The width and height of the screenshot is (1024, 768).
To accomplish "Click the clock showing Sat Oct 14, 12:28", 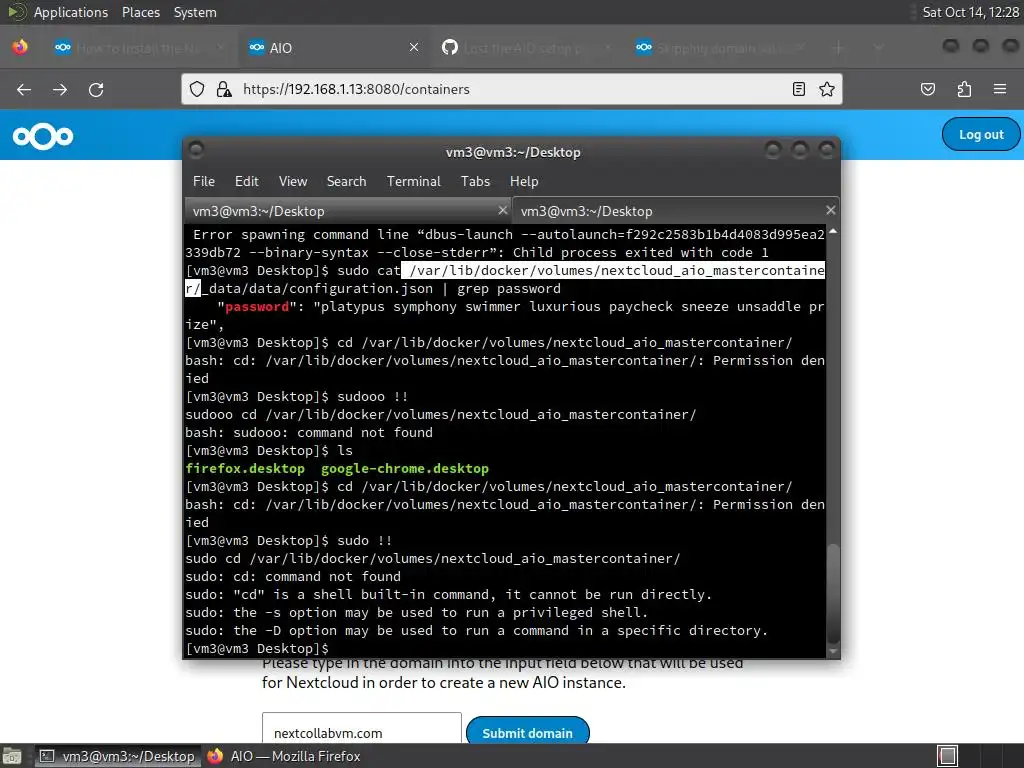I will pos(970,12).
